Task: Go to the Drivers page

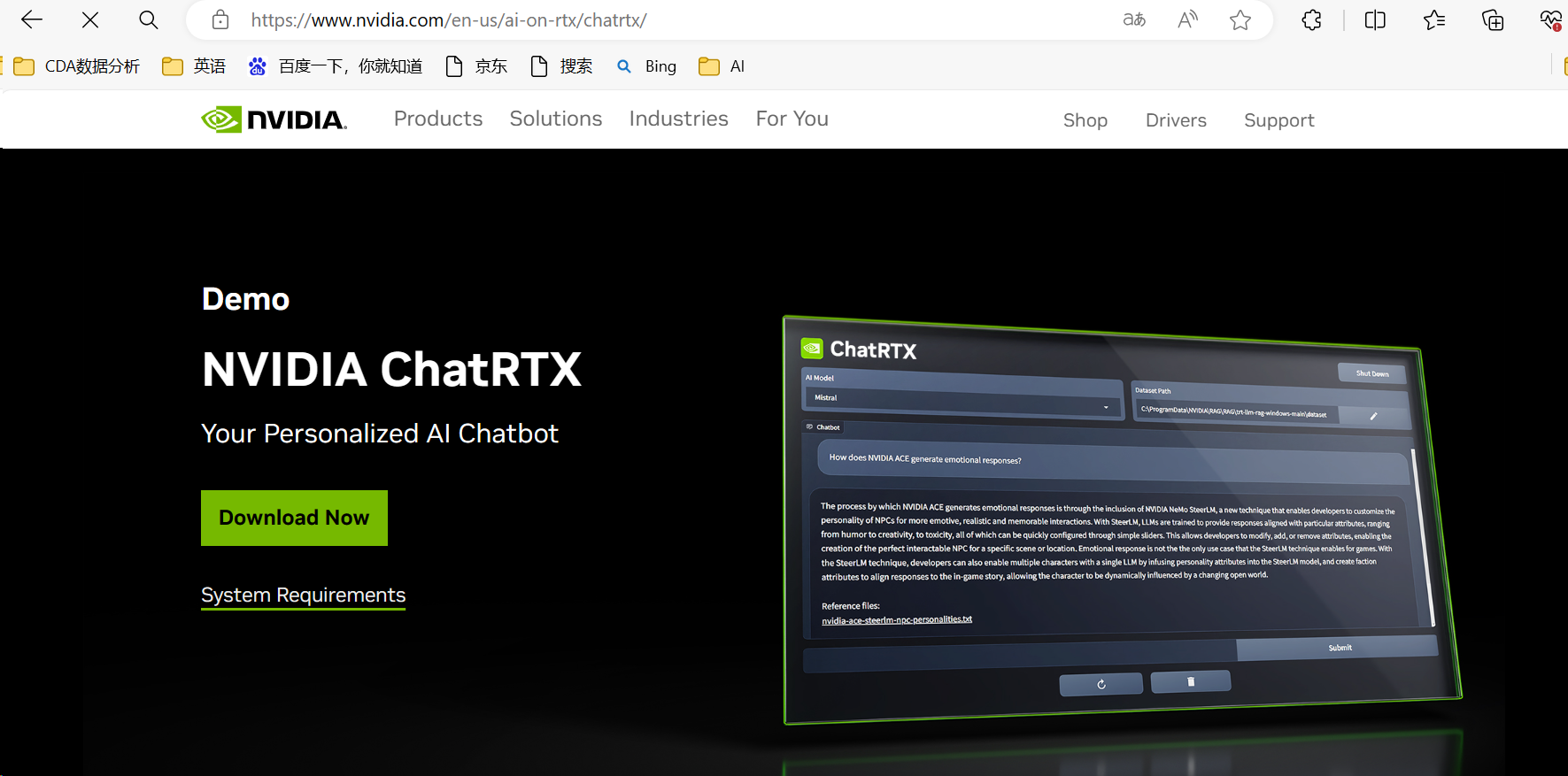Action: click(1176, 120)
